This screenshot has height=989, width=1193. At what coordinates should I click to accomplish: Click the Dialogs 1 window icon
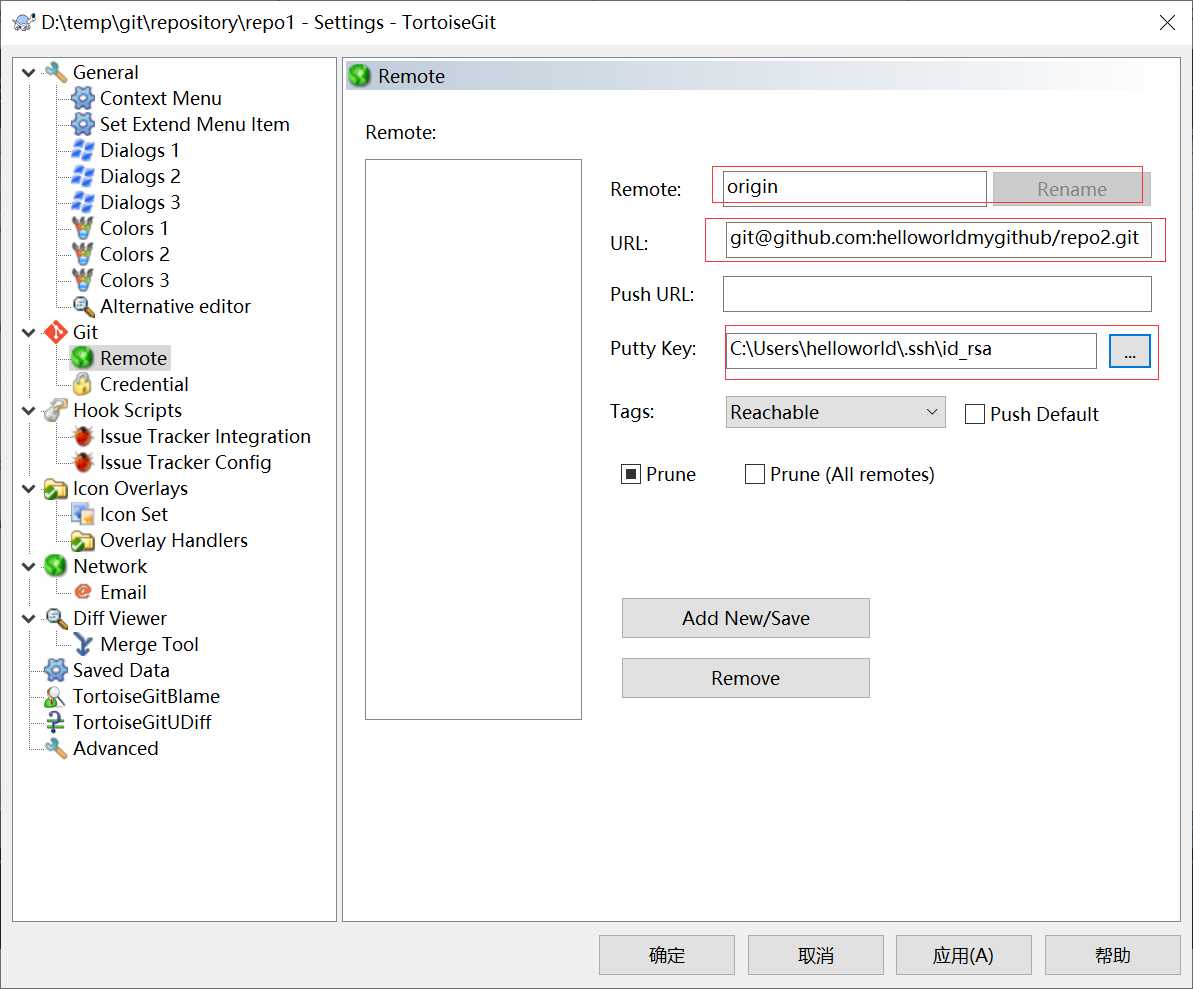click(x=82, y=151)
